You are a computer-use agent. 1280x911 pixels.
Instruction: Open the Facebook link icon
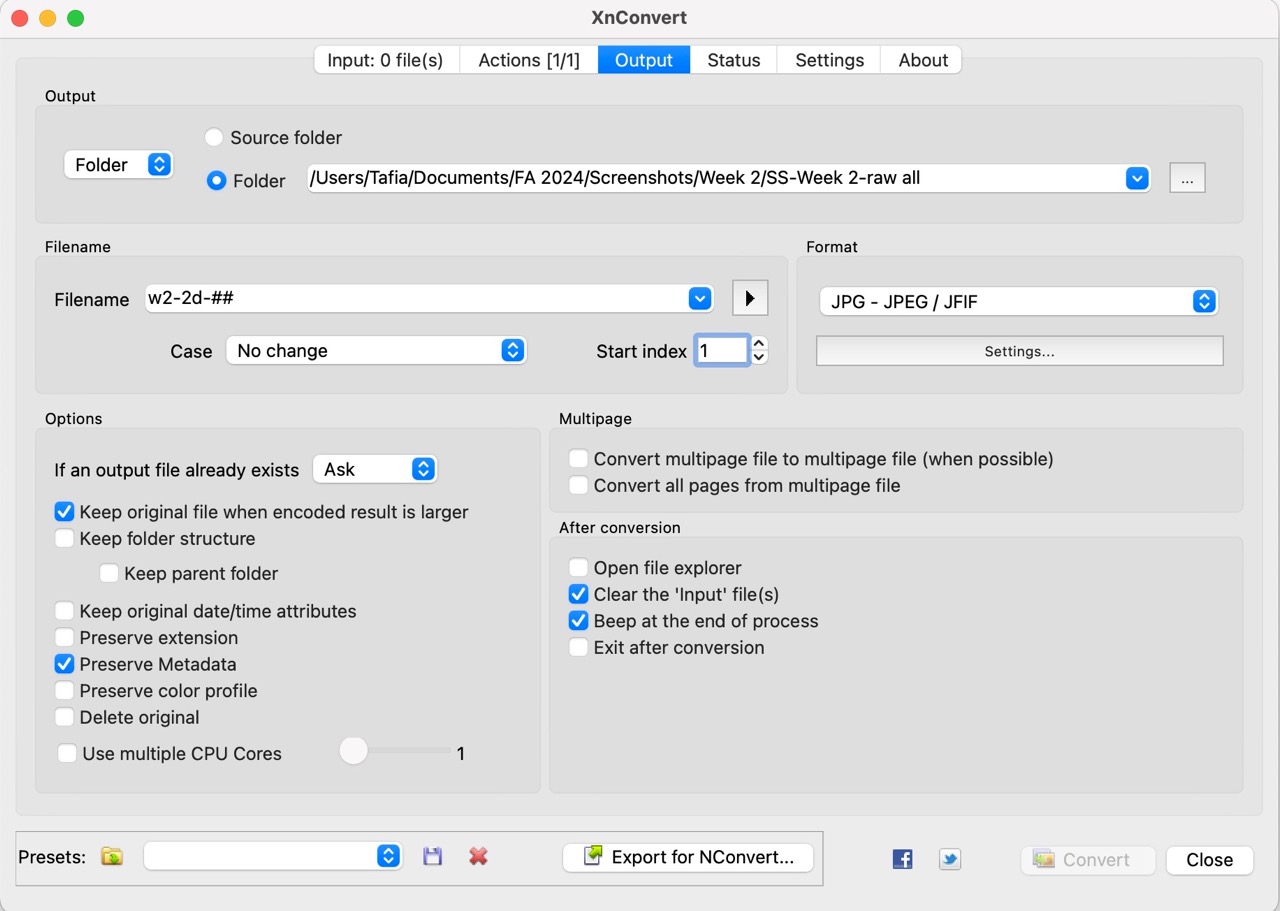tap(902, 859)
